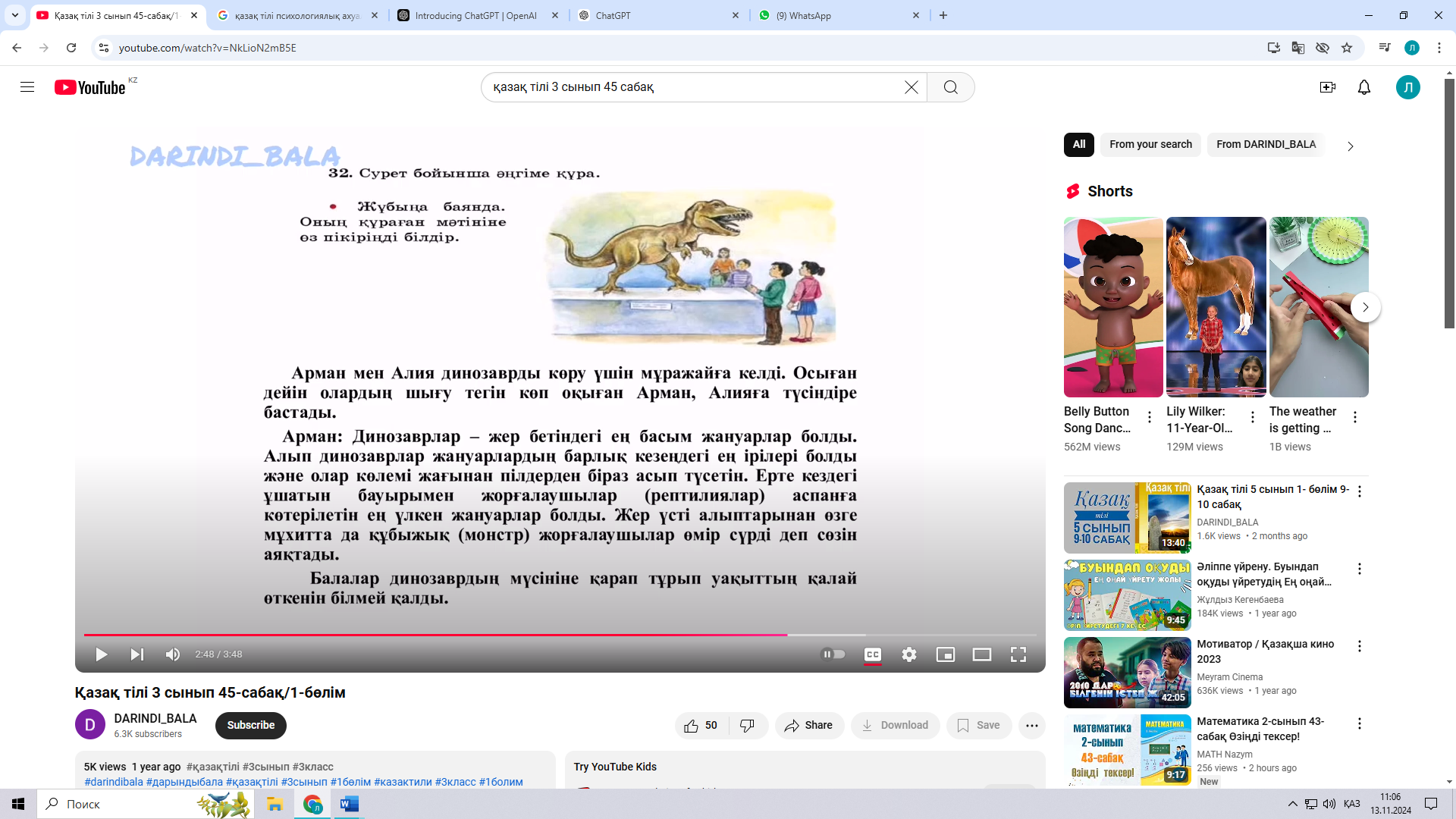Open video settings gear
The height and width of the screenshot is (819, 1456).
point(909,654)
